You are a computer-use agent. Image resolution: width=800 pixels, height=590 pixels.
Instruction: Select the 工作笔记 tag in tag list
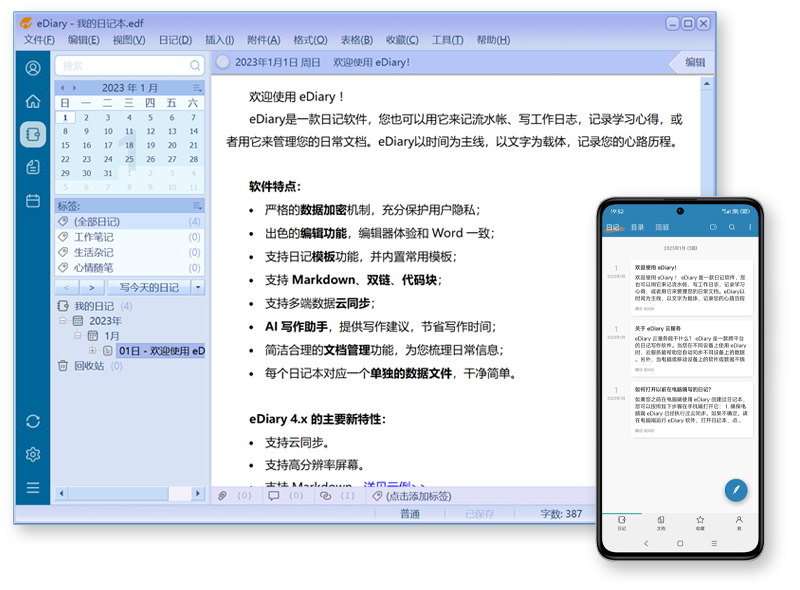[94, 237]
